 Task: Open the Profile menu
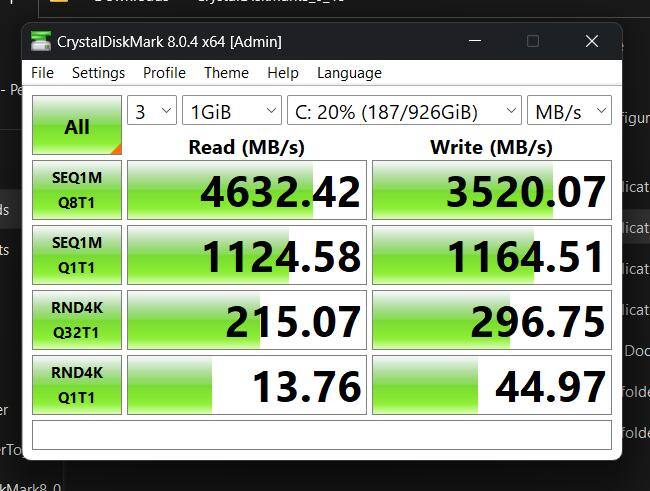pyautogui.click(x=164, y=73)
